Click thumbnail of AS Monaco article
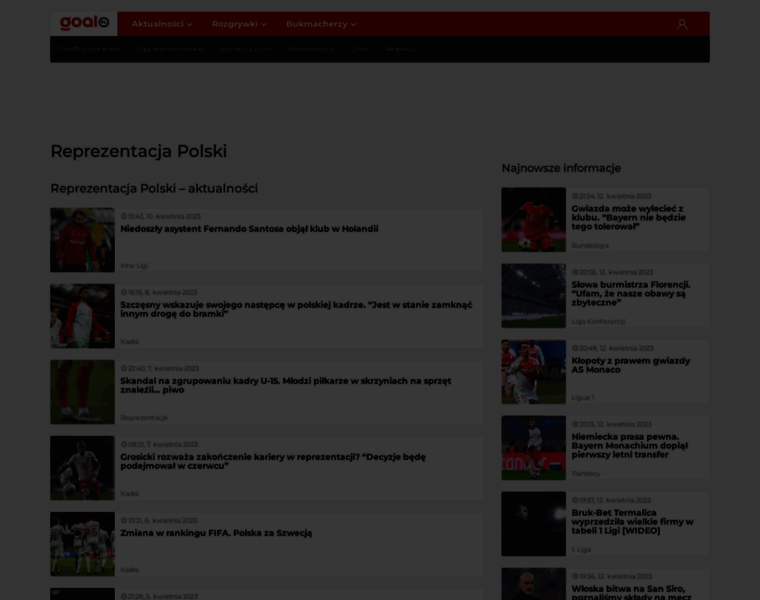Image resolution: width=760 pixels, height=600 pixels. tap(534, 372)
